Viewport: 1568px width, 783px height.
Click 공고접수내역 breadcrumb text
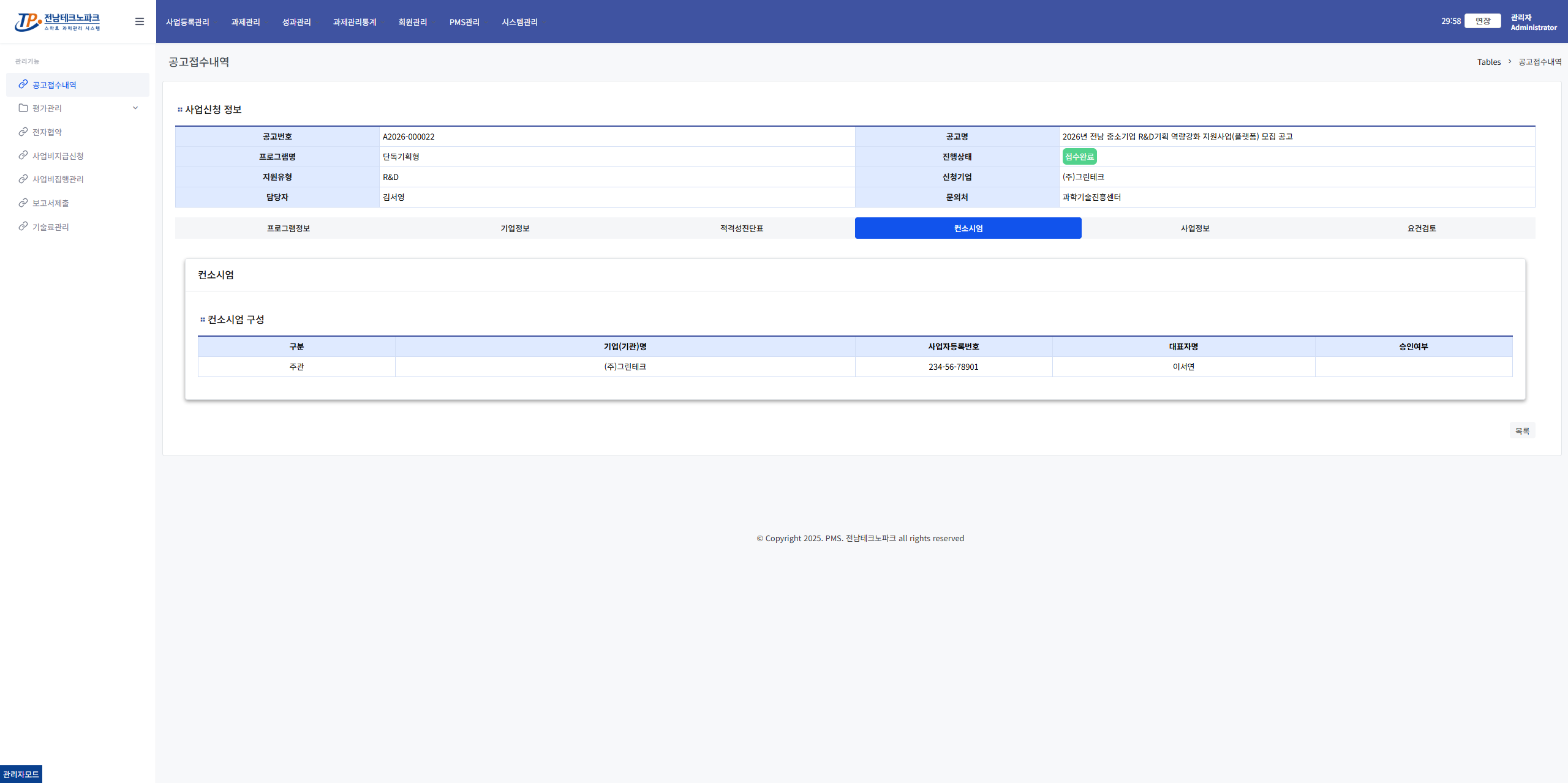[x=1540, y=62]
